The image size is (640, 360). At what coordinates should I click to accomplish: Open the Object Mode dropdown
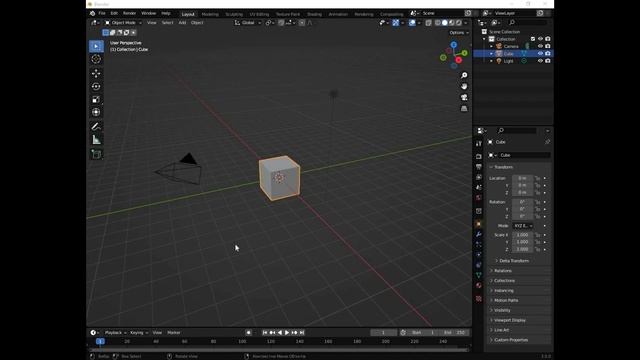pyautogui.click(x=123, y=23)
